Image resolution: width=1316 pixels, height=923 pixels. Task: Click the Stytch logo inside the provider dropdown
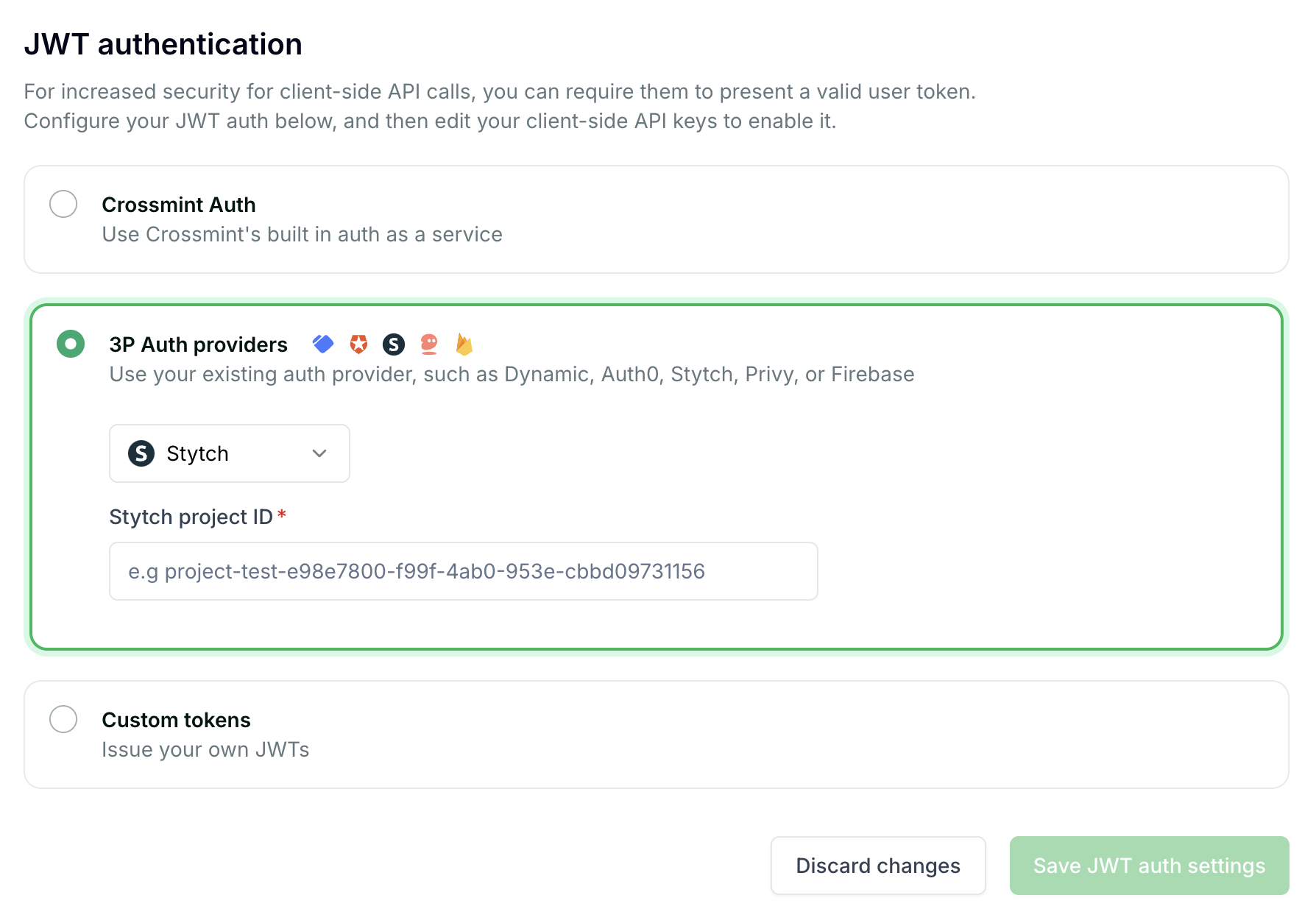click(141, 453)
